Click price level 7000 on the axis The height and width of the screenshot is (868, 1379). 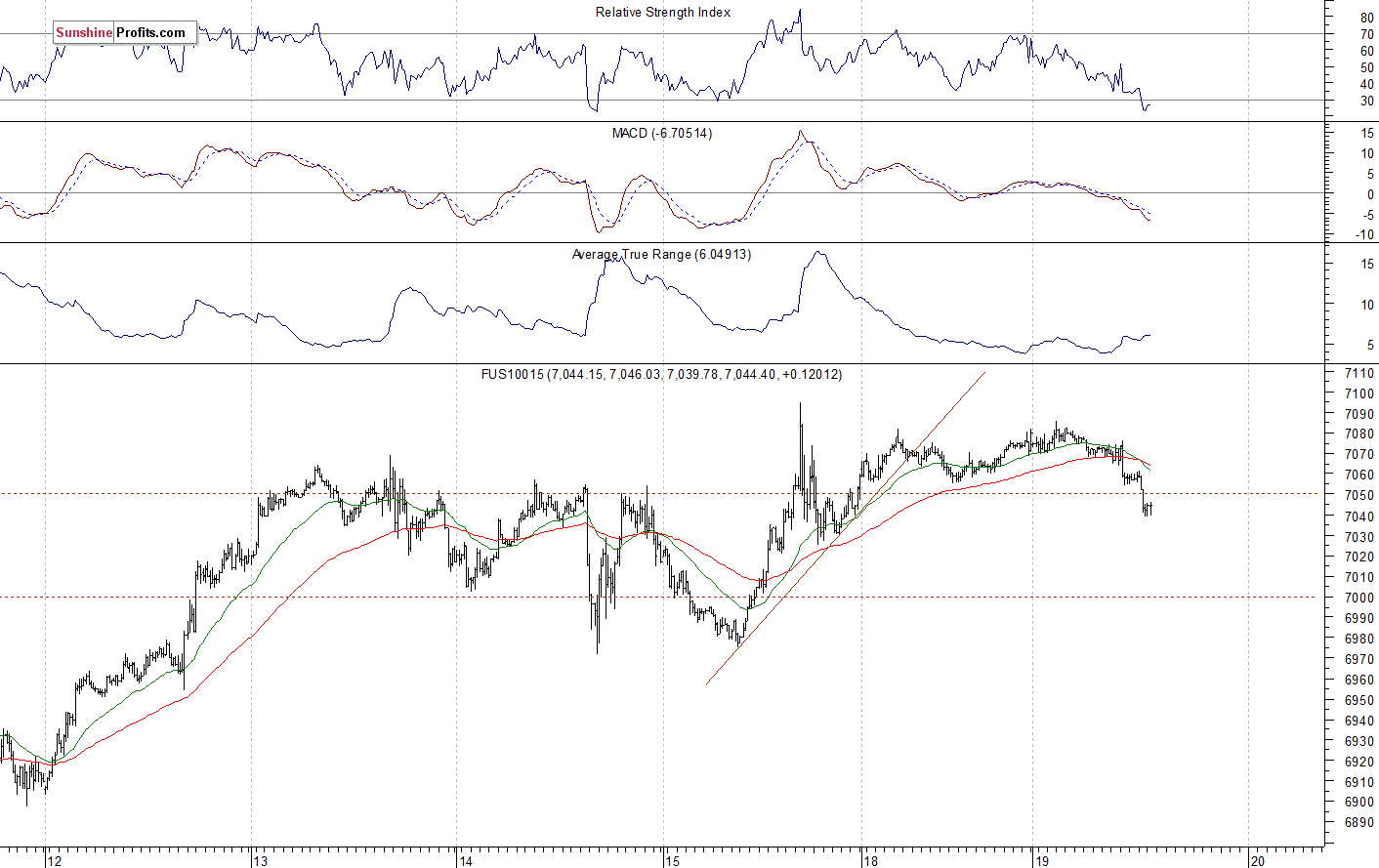click(1359, 598)
